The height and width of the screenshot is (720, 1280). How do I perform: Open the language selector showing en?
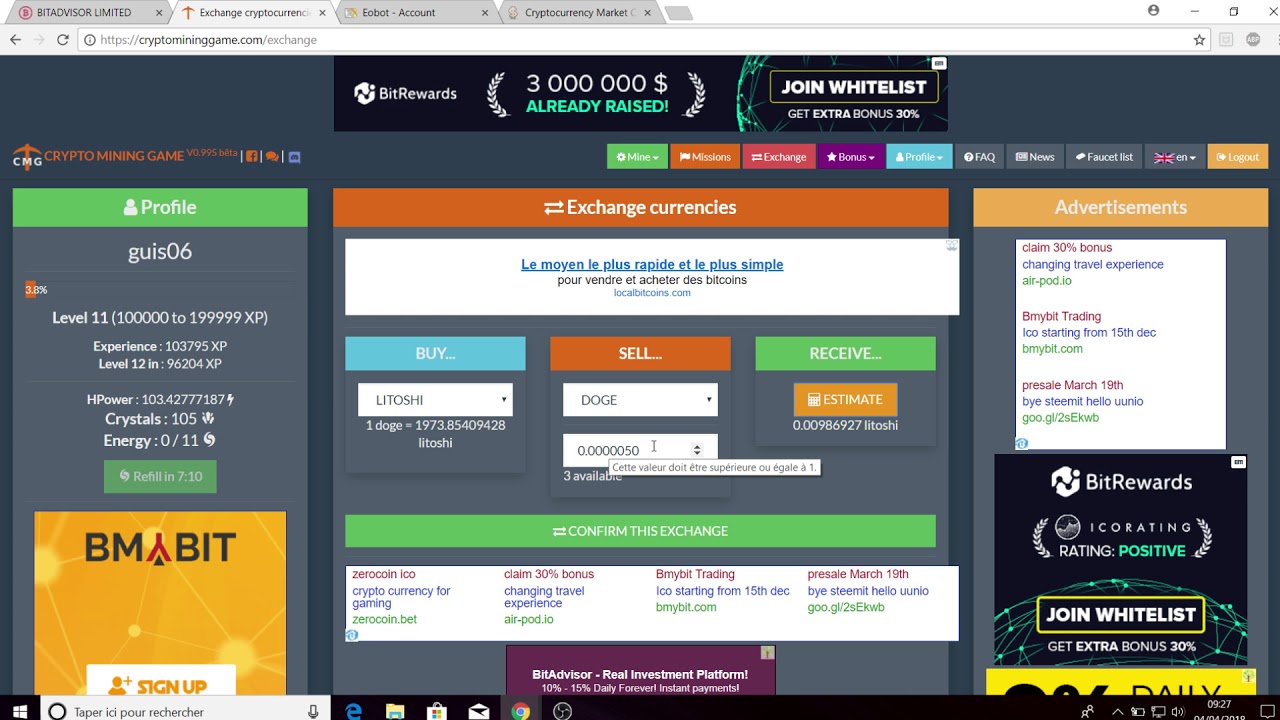pyautogui.click(x=1175, y=157)
